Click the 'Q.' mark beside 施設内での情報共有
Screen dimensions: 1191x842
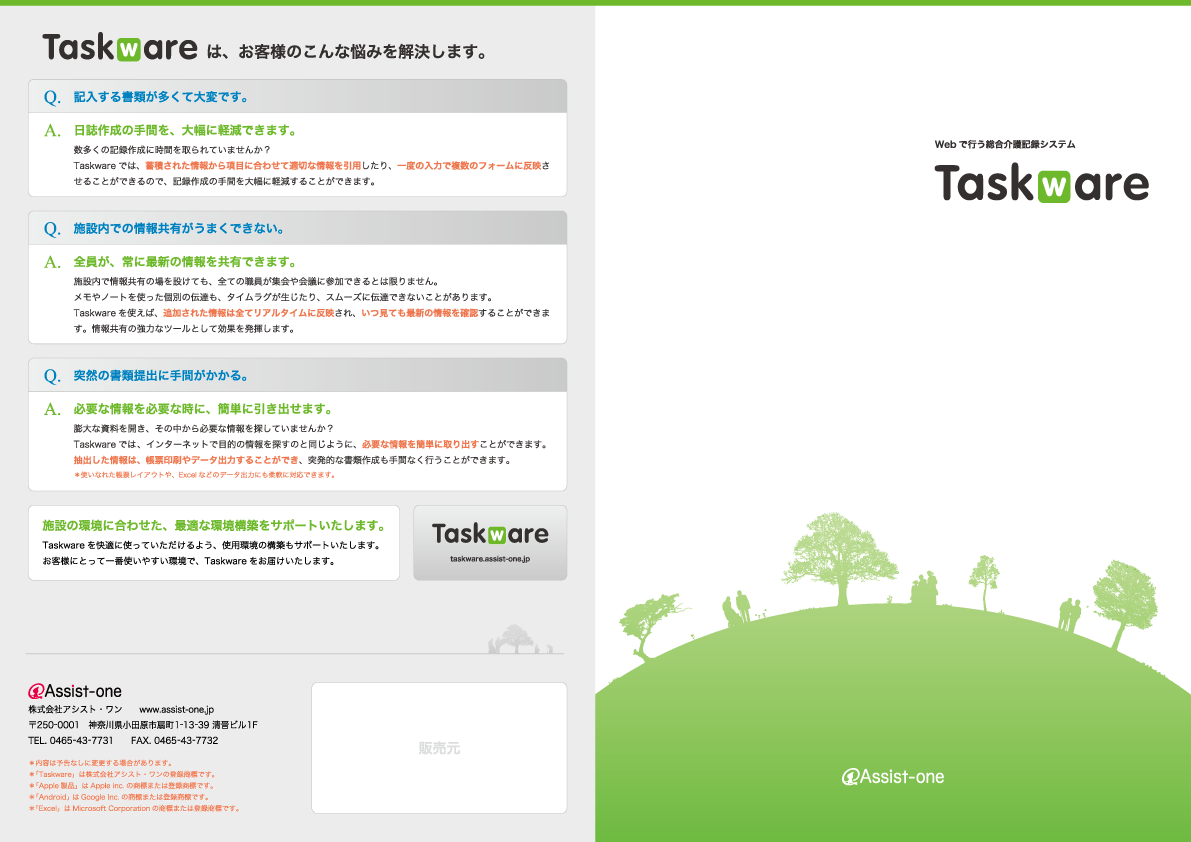(52, 229)
